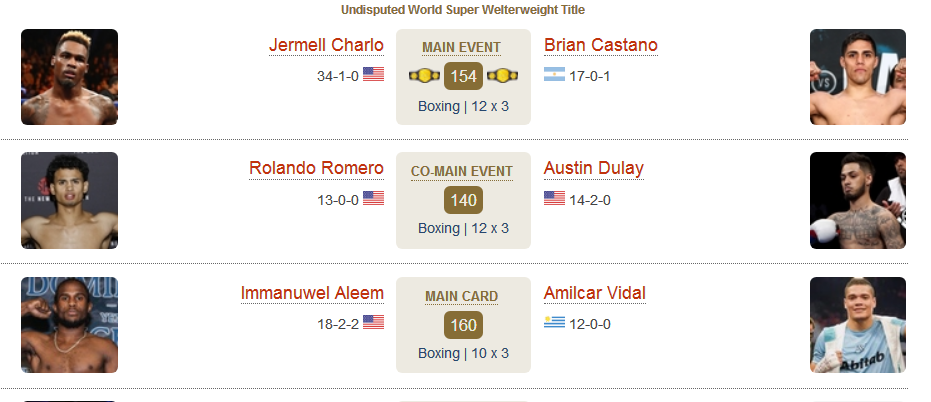The image size is (931, 402).
Task: Select the MAIN EVENT bout label
Action: click(x=461, y=48)
